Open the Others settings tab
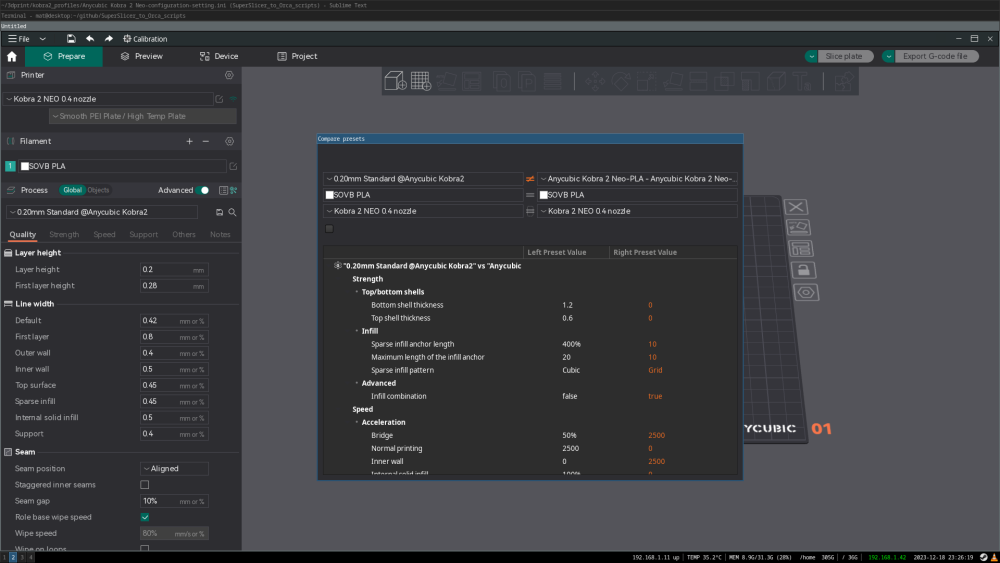This screenshot has width=1000, height=563. 184,235
